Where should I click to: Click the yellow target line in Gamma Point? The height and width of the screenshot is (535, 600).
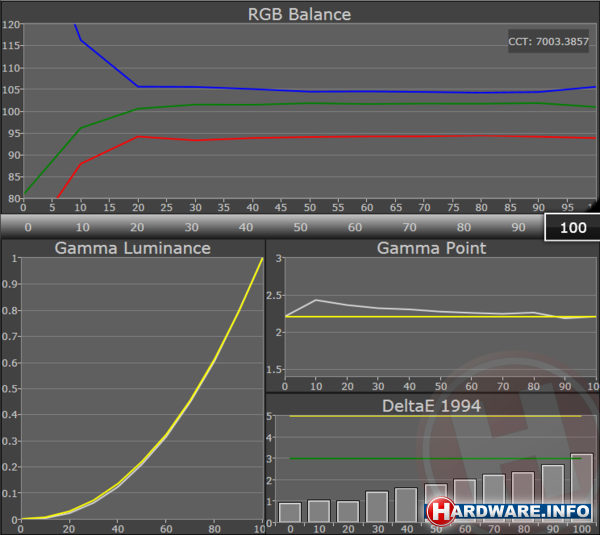(x=440, y=317)
